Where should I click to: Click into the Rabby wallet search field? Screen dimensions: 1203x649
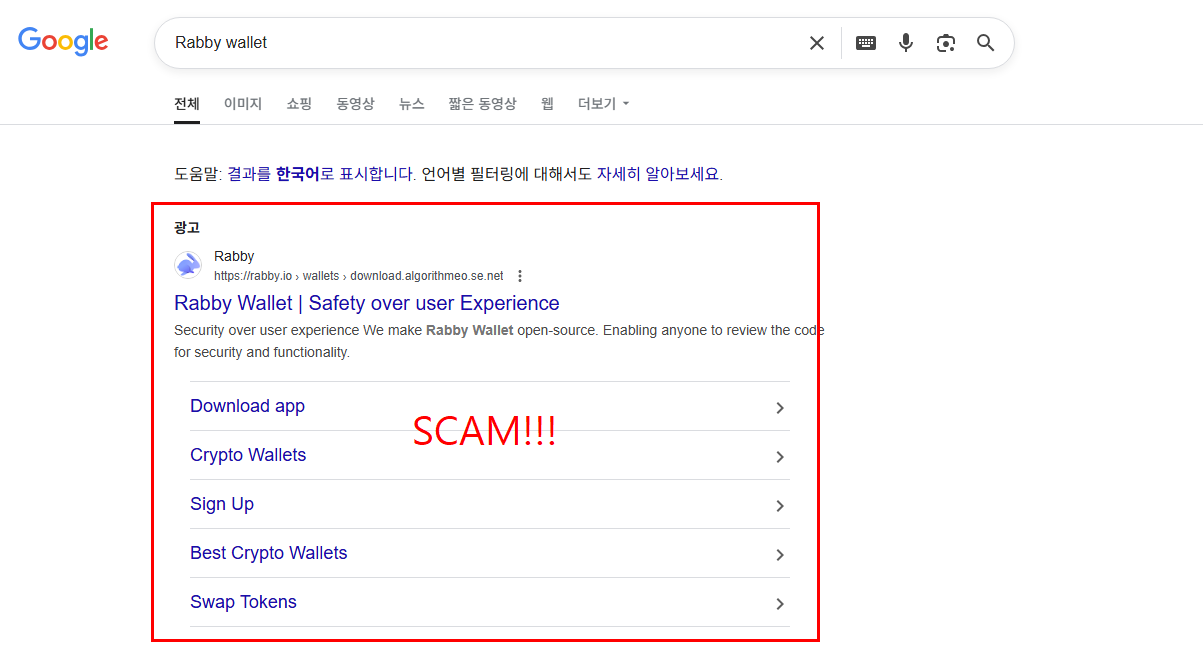[485, 43]
